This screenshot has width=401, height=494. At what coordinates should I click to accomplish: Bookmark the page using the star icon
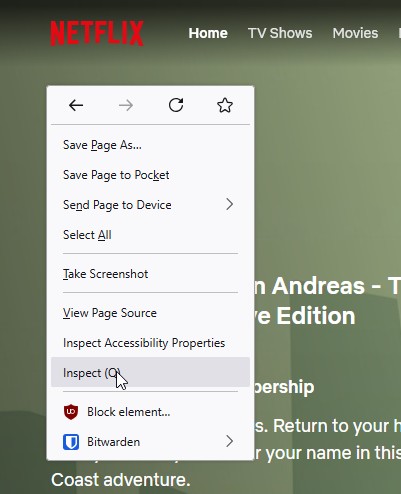click(x=225, y=105)
